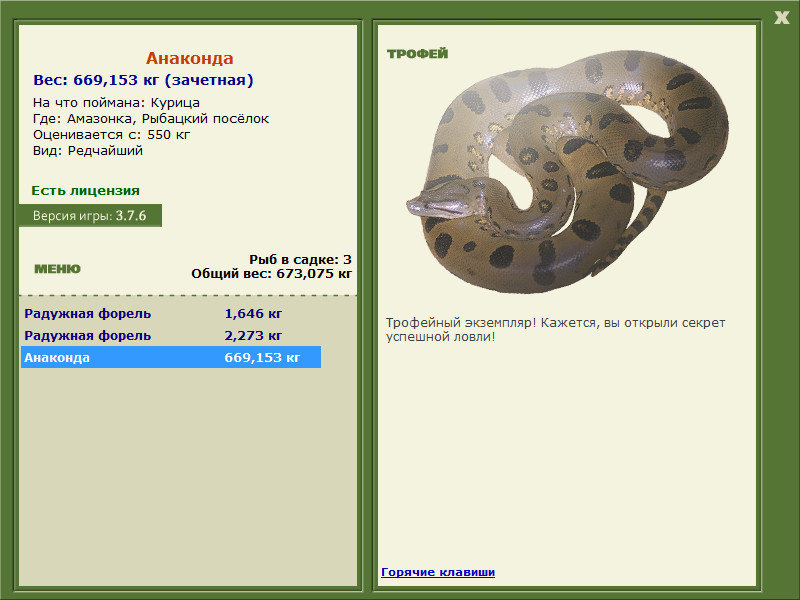
Task: Close the trophy window with X
Action: coord(782,18)
